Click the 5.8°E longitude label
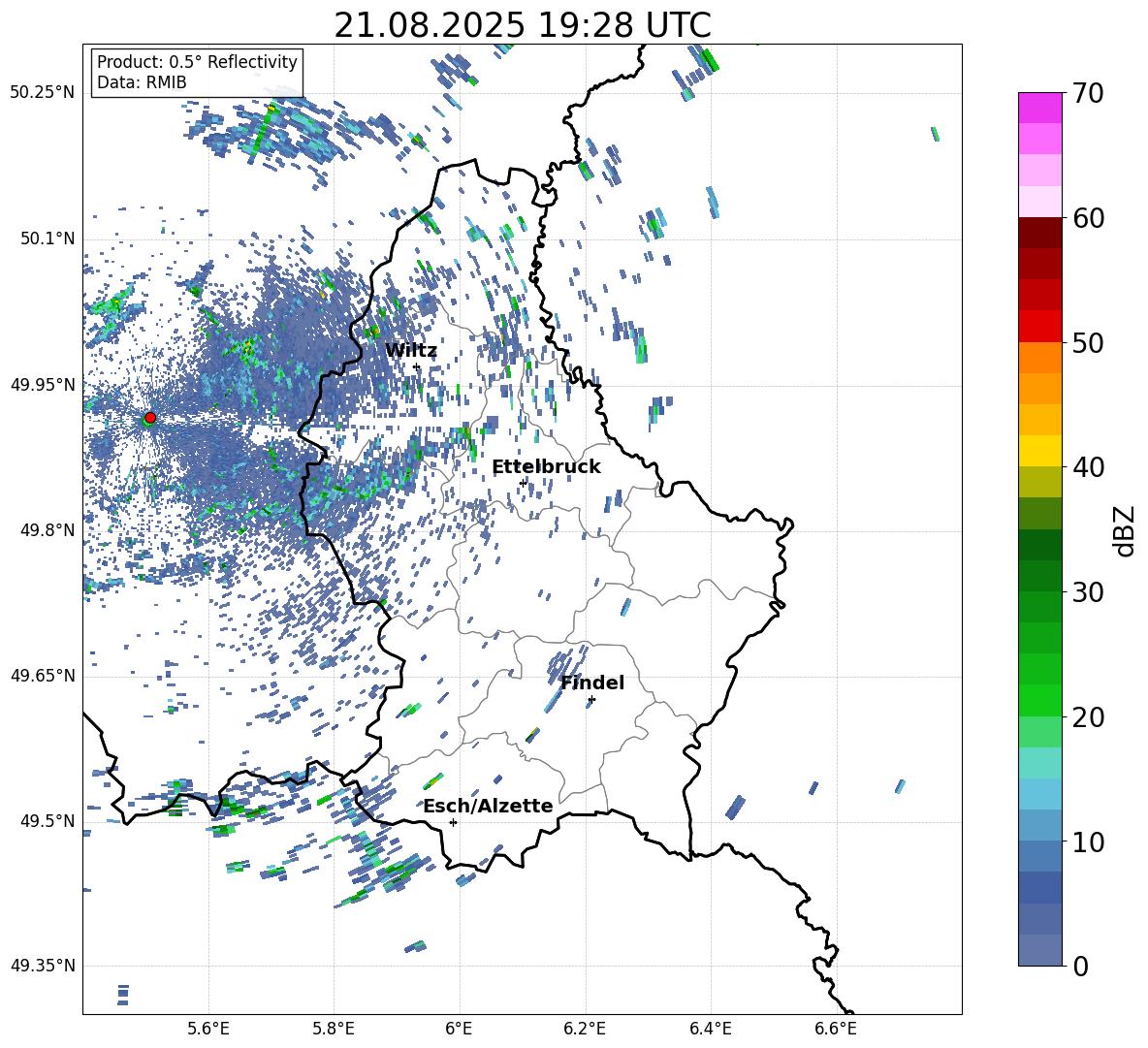The height and width of the screenshot is (1048, 1148). coord(334,1029)
